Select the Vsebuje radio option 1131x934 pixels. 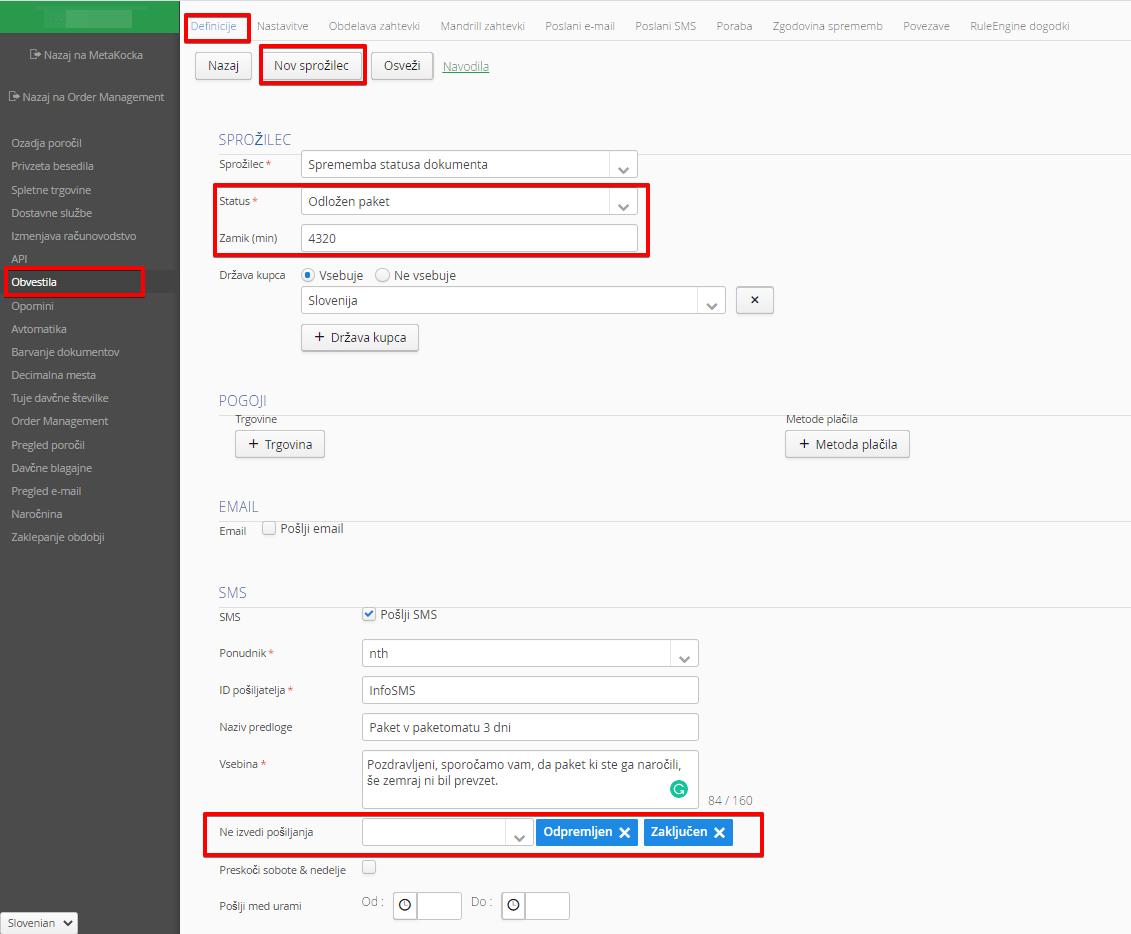tap(308, 275)
